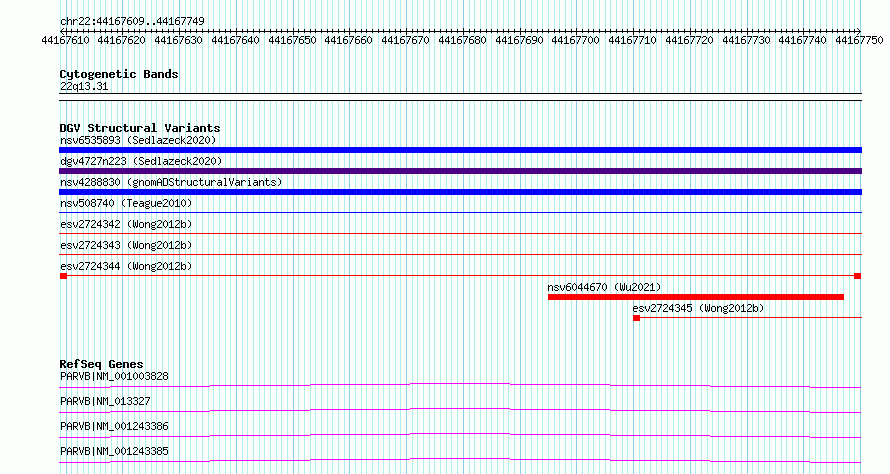Click the blue nsv4288830 variant bar
This screenshot has width=890, height=474.
460,192
